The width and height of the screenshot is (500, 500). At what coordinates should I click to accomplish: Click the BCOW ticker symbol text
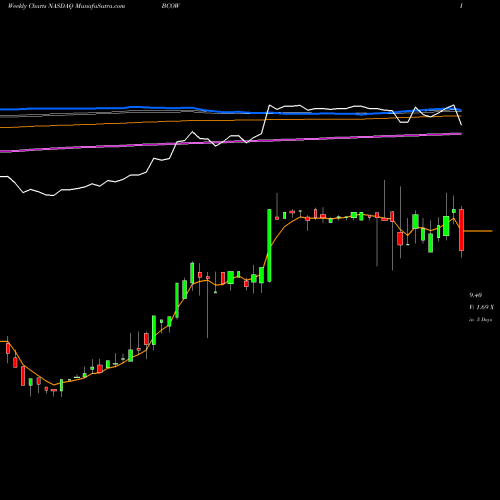point(170,6)
